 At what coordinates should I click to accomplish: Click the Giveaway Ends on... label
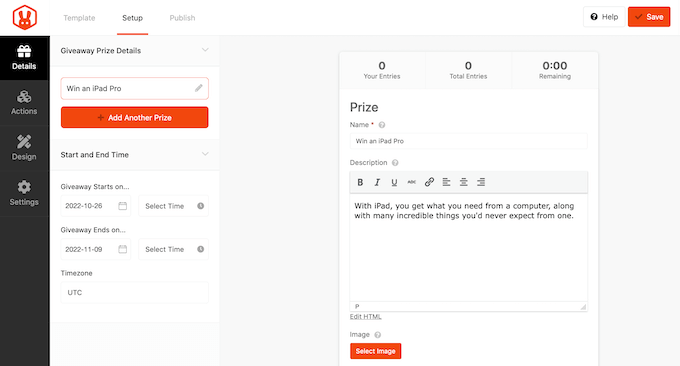pos(93,230)
